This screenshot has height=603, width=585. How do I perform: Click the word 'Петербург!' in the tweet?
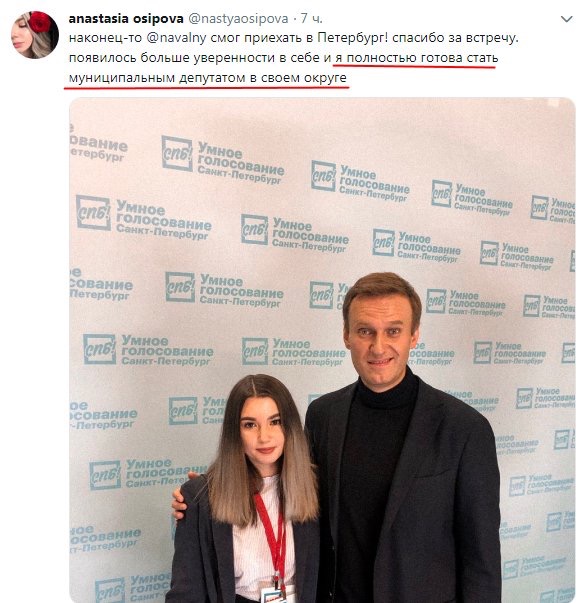pyautogui.click(x=352, y=38)
